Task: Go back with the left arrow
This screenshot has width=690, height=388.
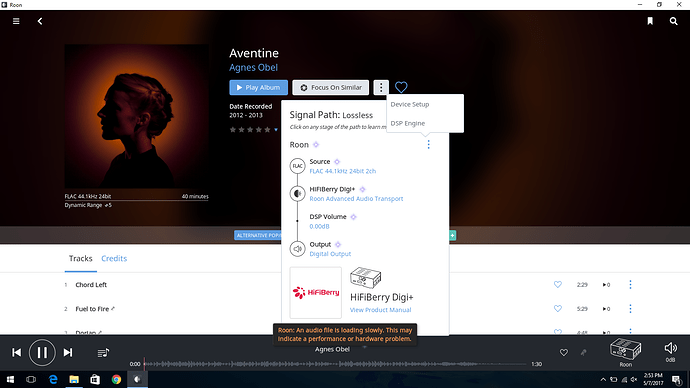Action: click(40, 21)
